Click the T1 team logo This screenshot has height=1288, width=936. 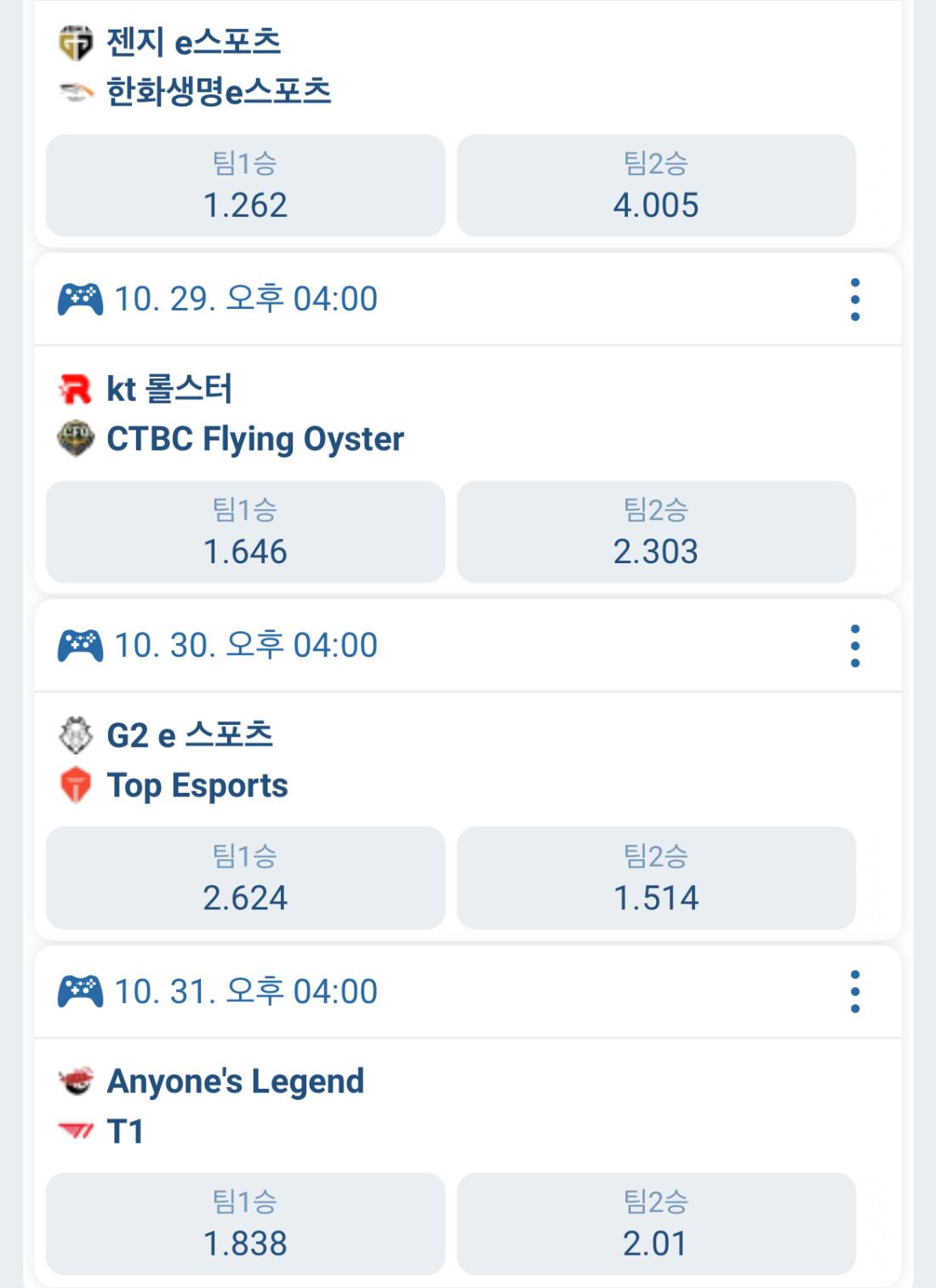point(76,1131)
